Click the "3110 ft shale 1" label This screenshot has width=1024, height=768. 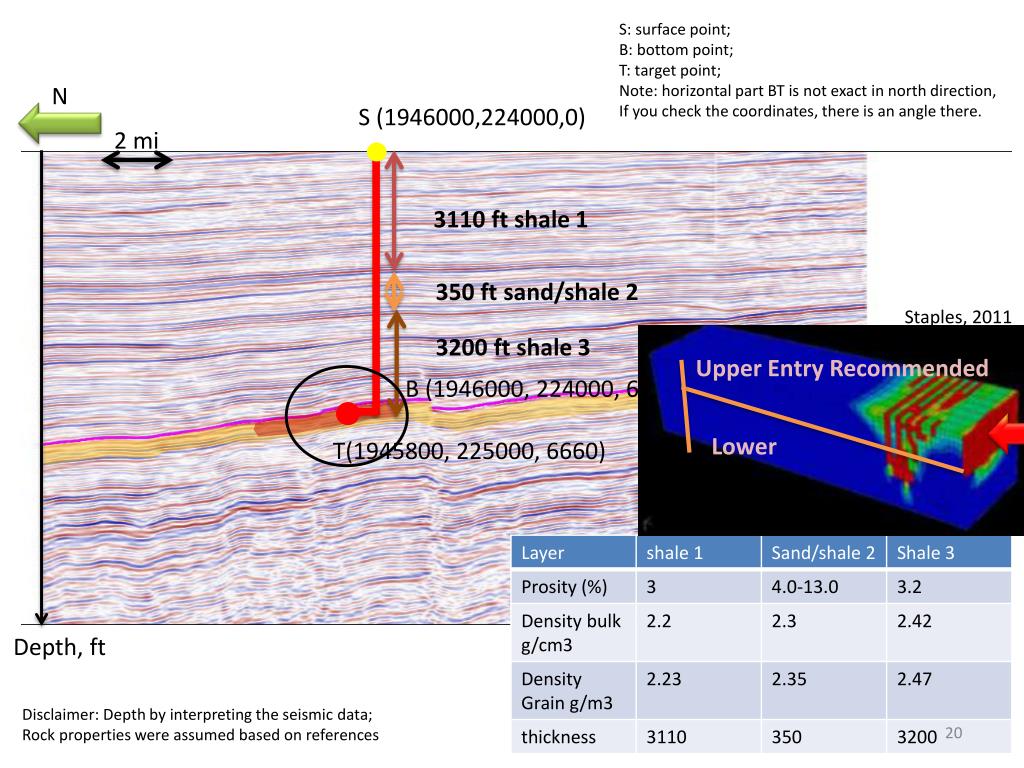point(511,219)
